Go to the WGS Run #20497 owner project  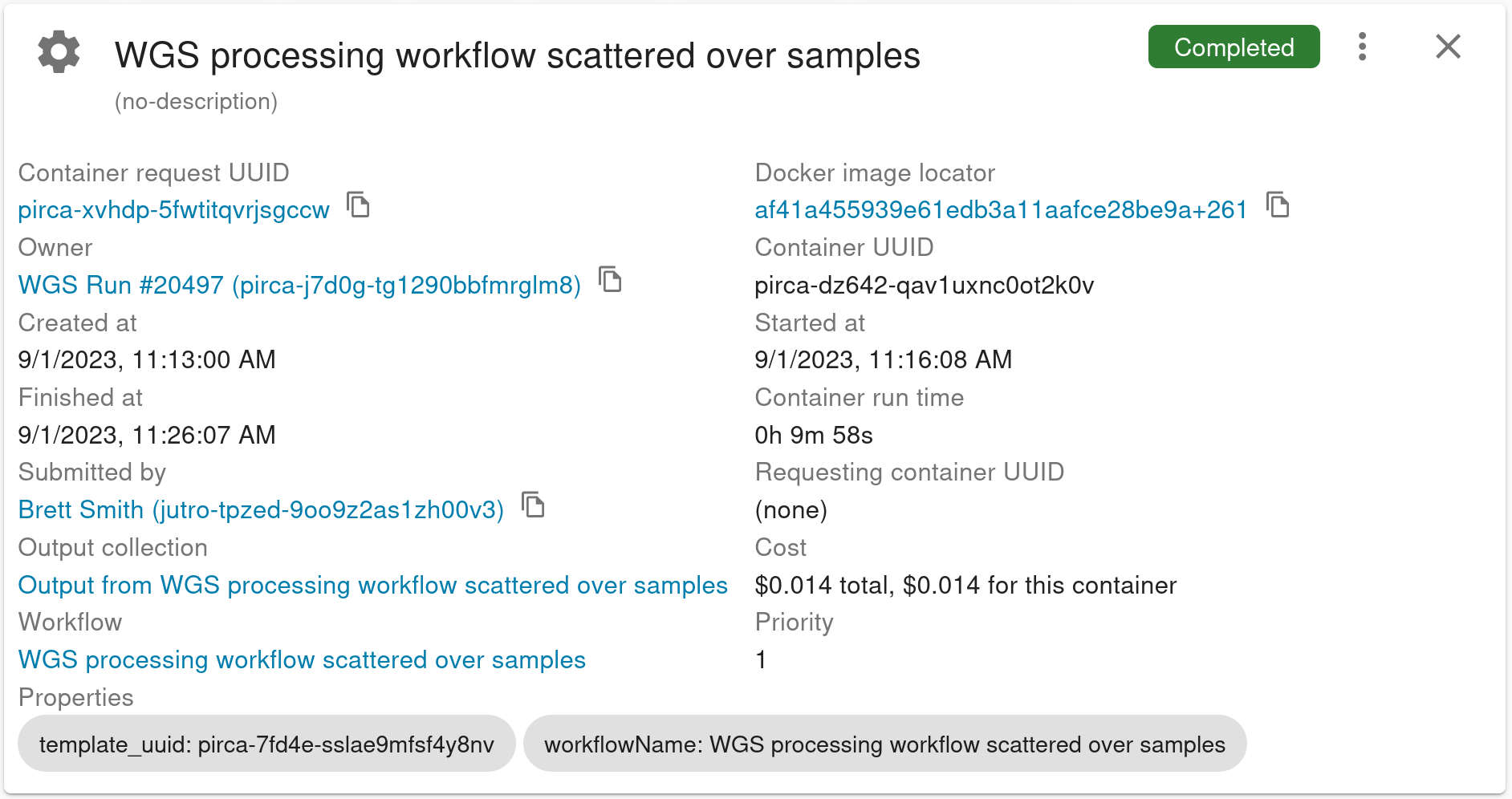coord(299,286)
